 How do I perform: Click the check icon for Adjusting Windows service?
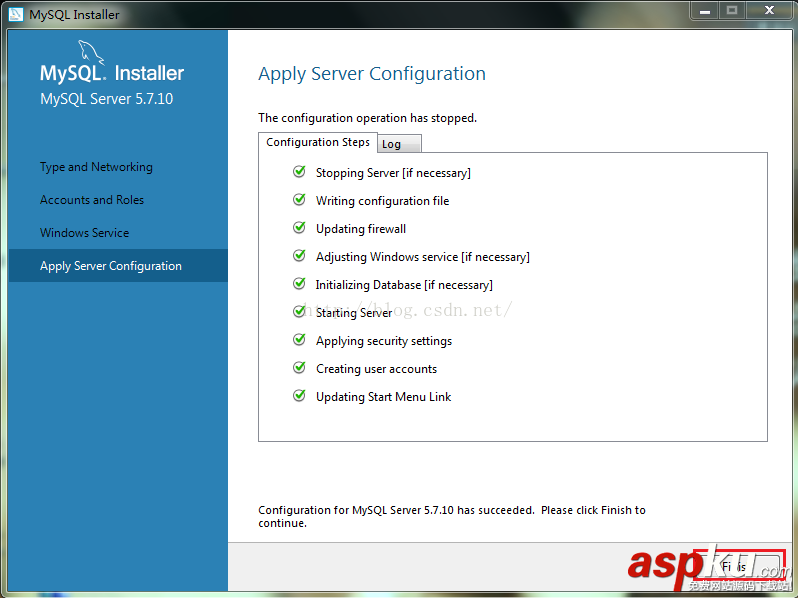coord(299,256)
